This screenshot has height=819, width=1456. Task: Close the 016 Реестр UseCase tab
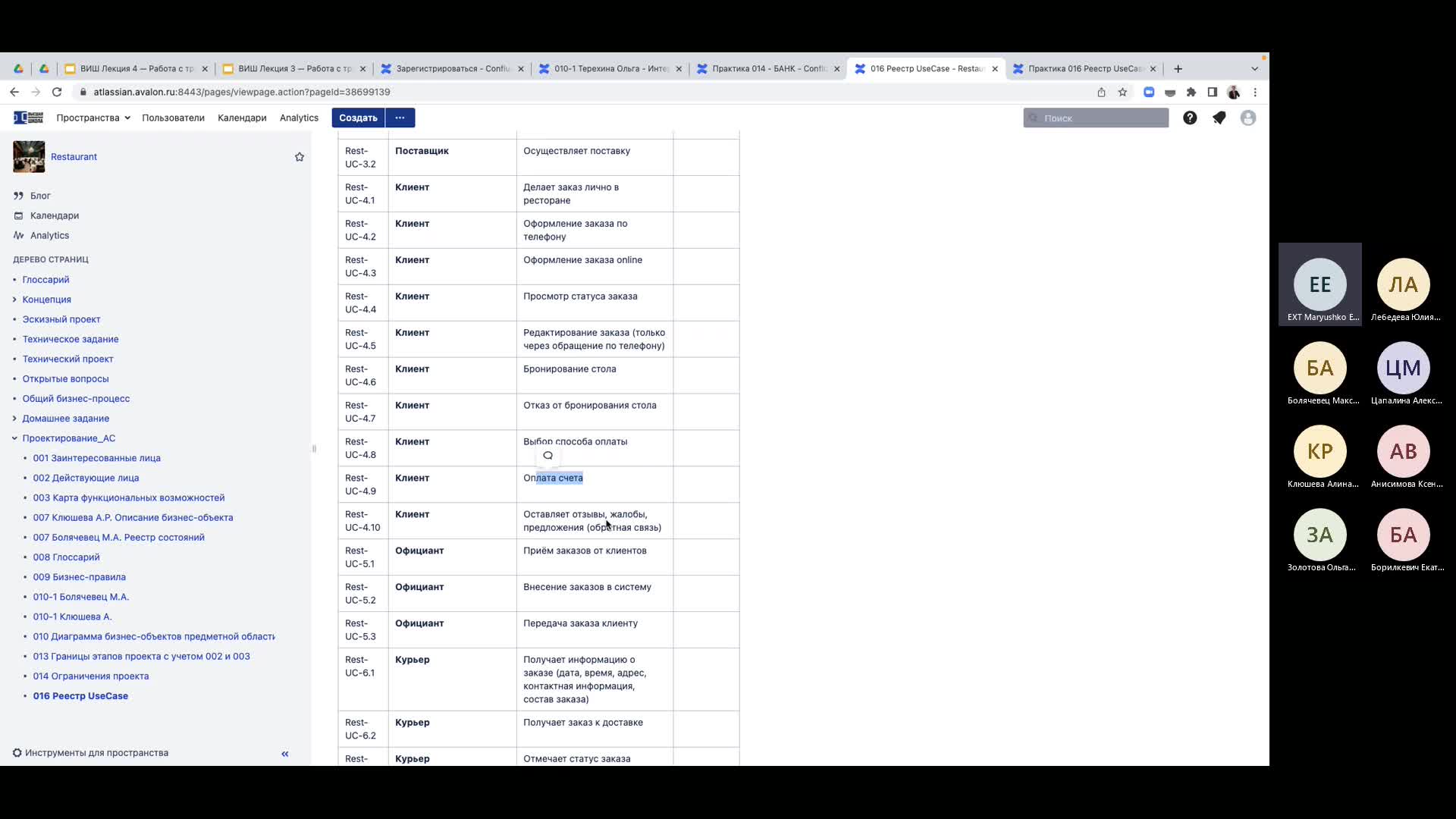[995, 68]
